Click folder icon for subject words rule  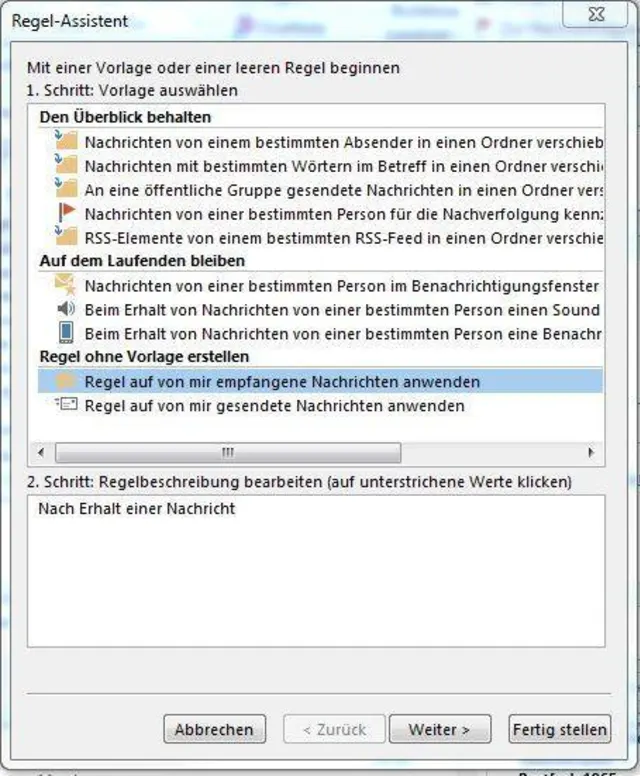[x=66, y=165]
